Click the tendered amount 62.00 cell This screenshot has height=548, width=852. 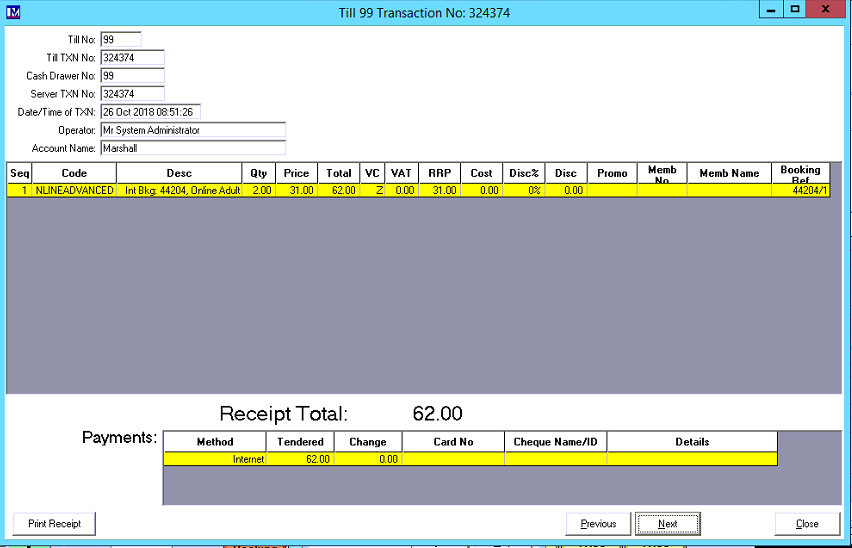300,459
